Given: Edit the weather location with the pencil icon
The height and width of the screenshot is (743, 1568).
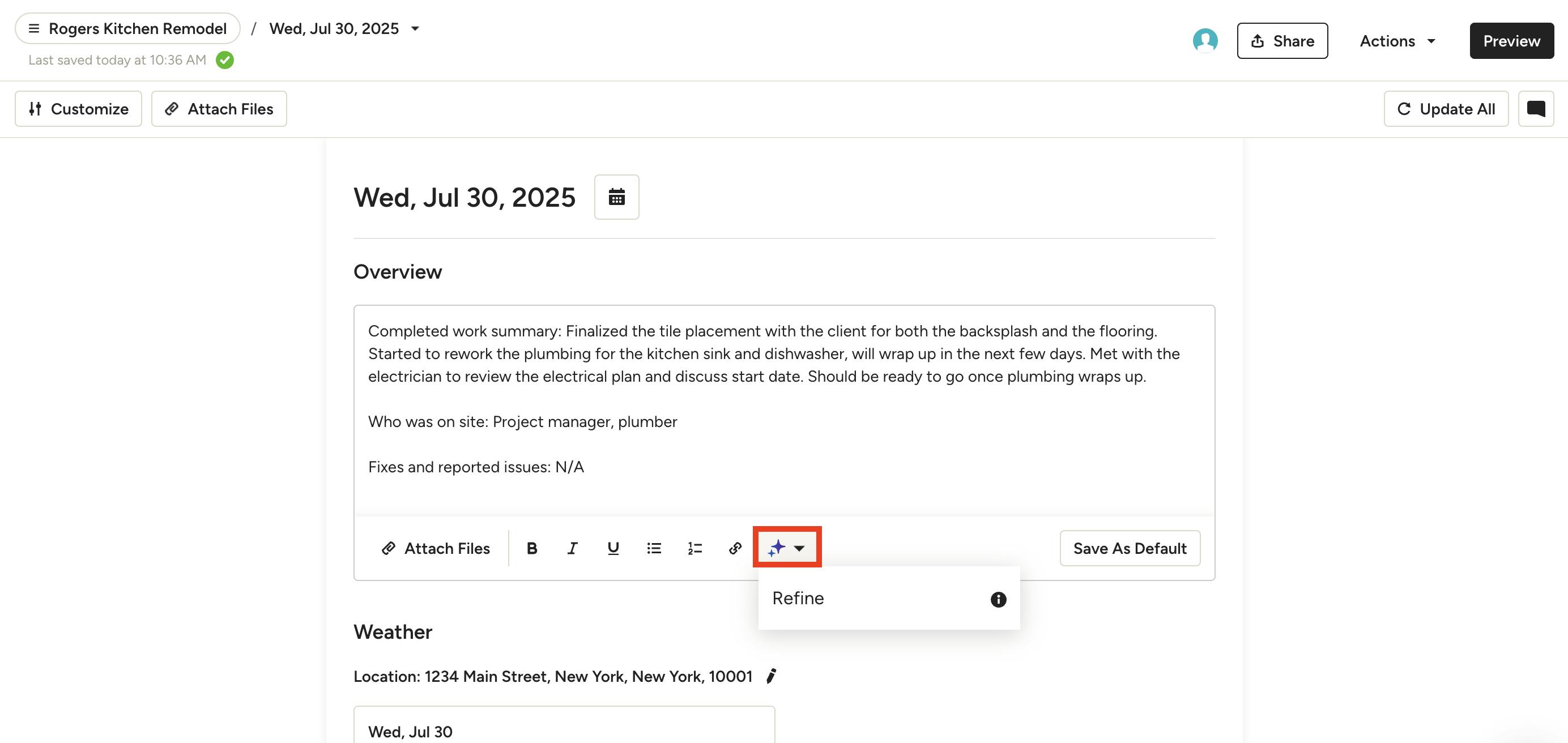Looking at the screenshot, I should coord(772,676).
